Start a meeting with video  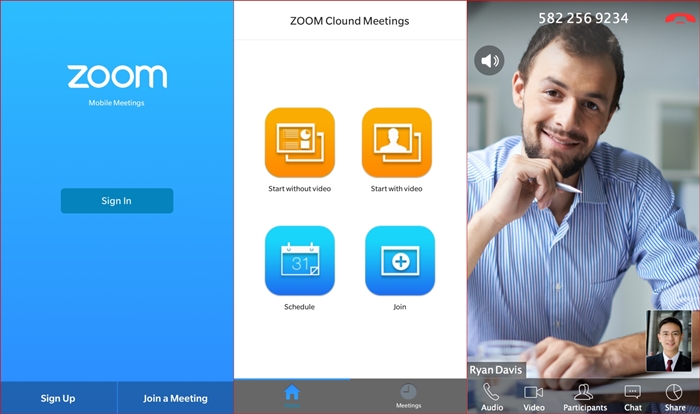tap(396, 142)
